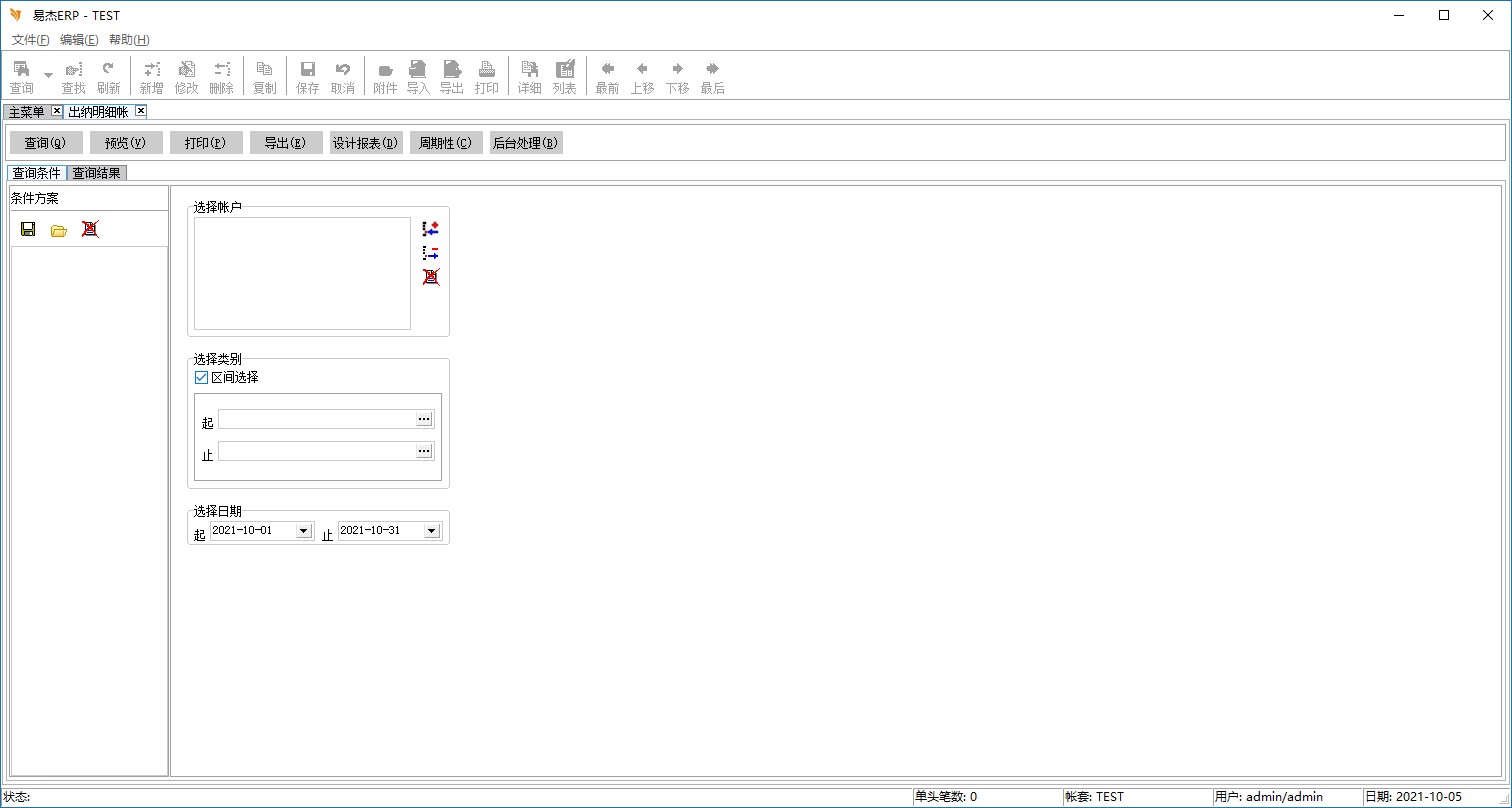
Task: Close the 出纳明细帐 tab
Action: tap(141, 111)
